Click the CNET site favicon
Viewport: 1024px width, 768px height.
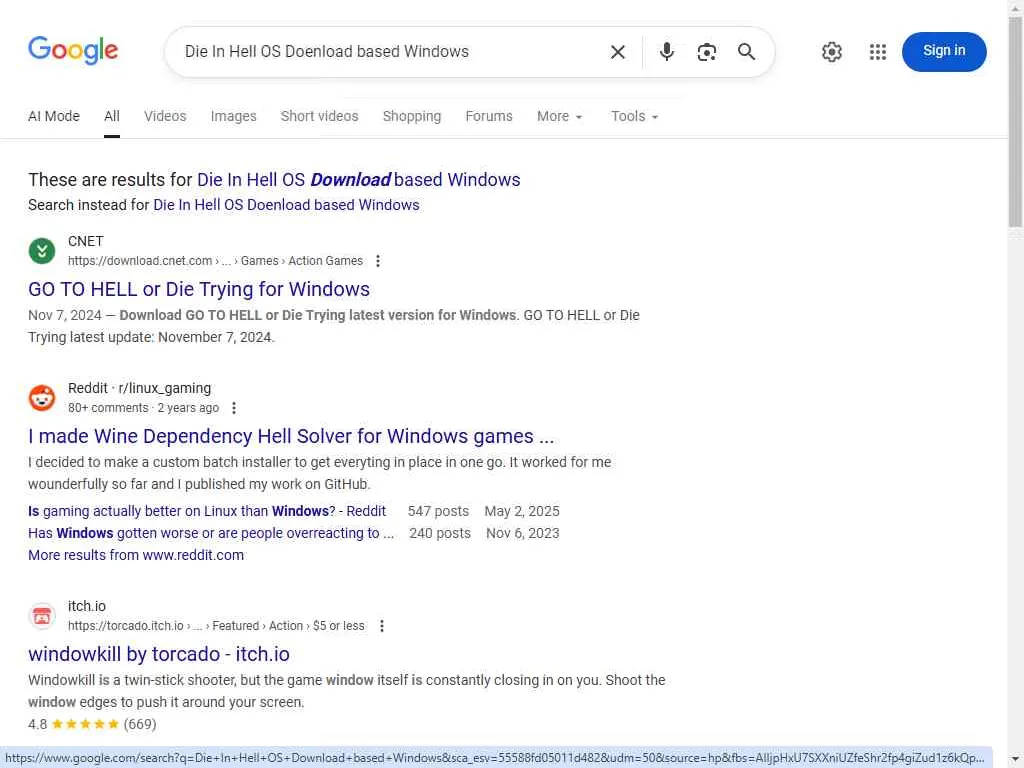(x=42, y=251)
